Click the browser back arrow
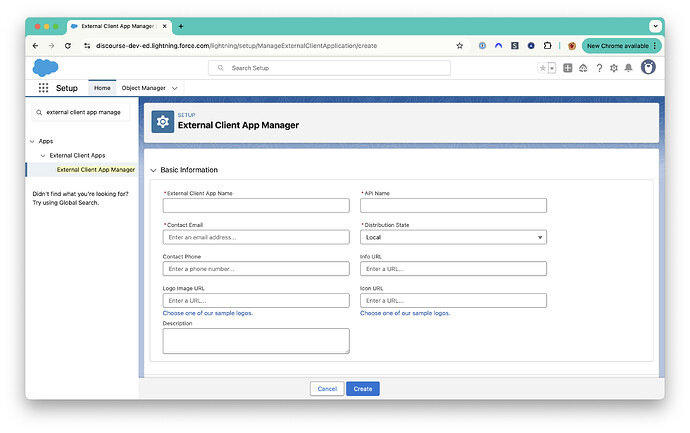 click(36, 46)
